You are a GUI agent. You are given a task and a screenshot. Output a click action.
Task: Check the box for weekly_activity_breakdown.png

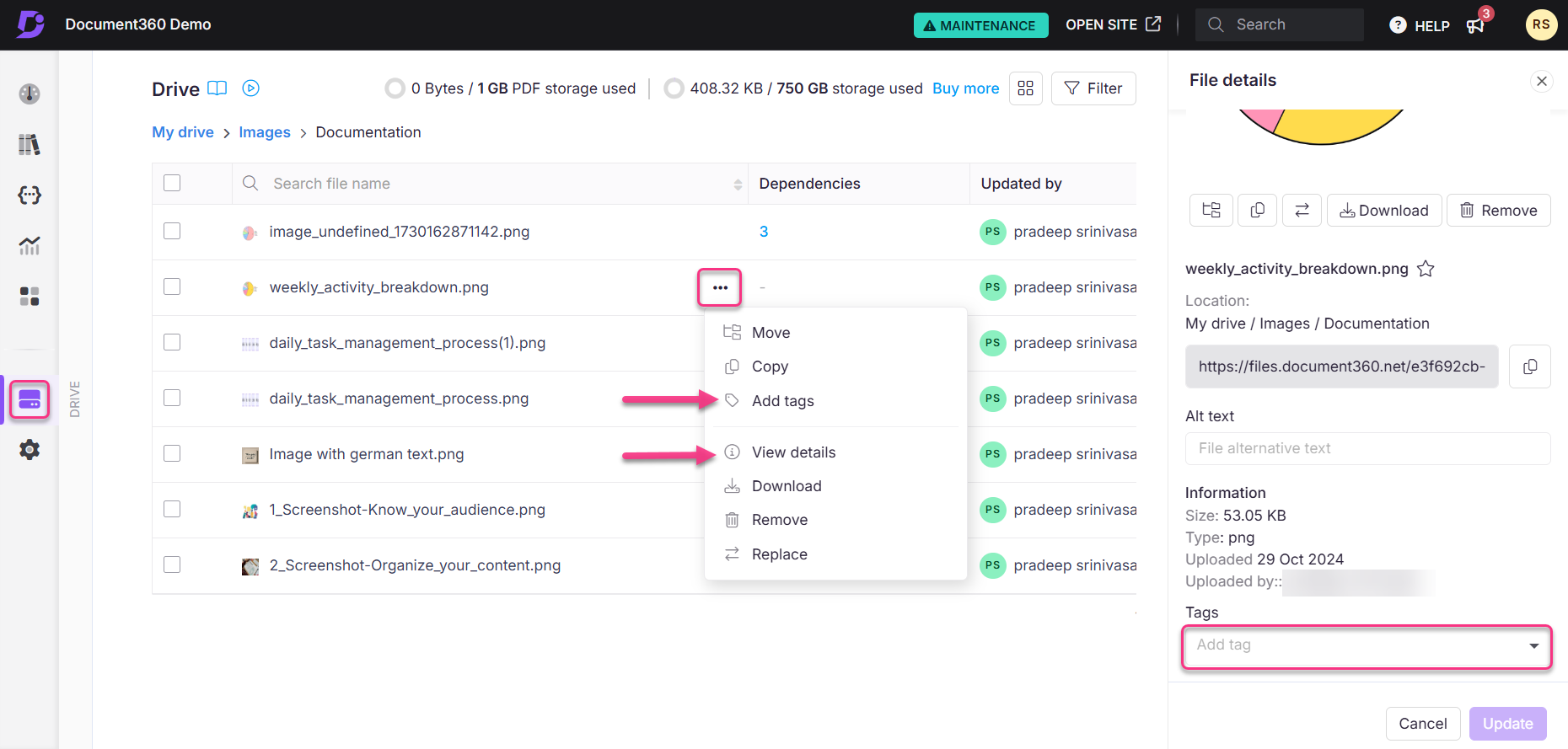tap(172, 286)
